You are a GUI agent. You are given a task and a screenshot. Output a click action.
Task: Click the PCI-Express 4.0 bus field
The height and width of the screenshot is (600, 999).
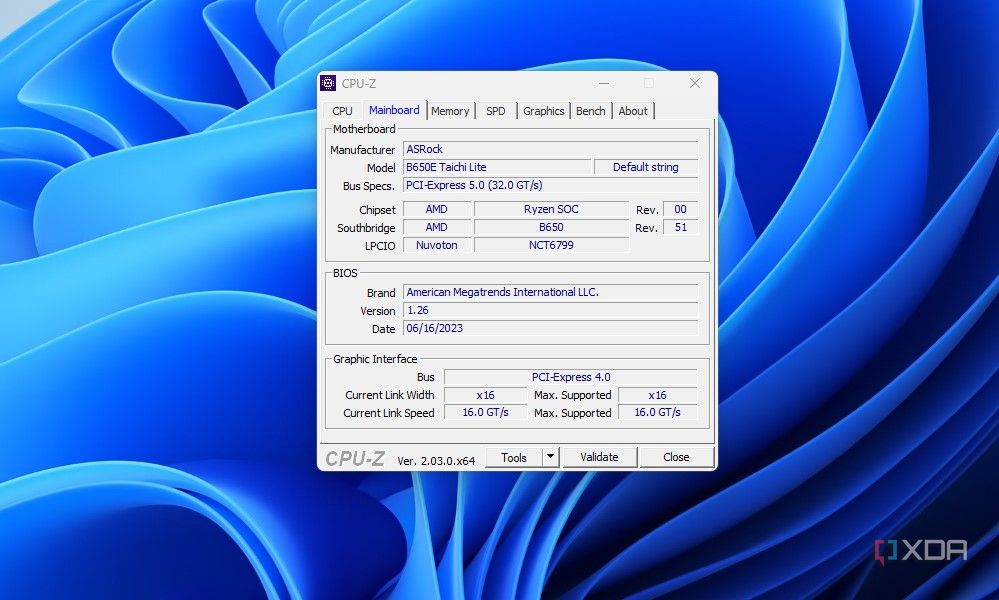coord(571,377)
